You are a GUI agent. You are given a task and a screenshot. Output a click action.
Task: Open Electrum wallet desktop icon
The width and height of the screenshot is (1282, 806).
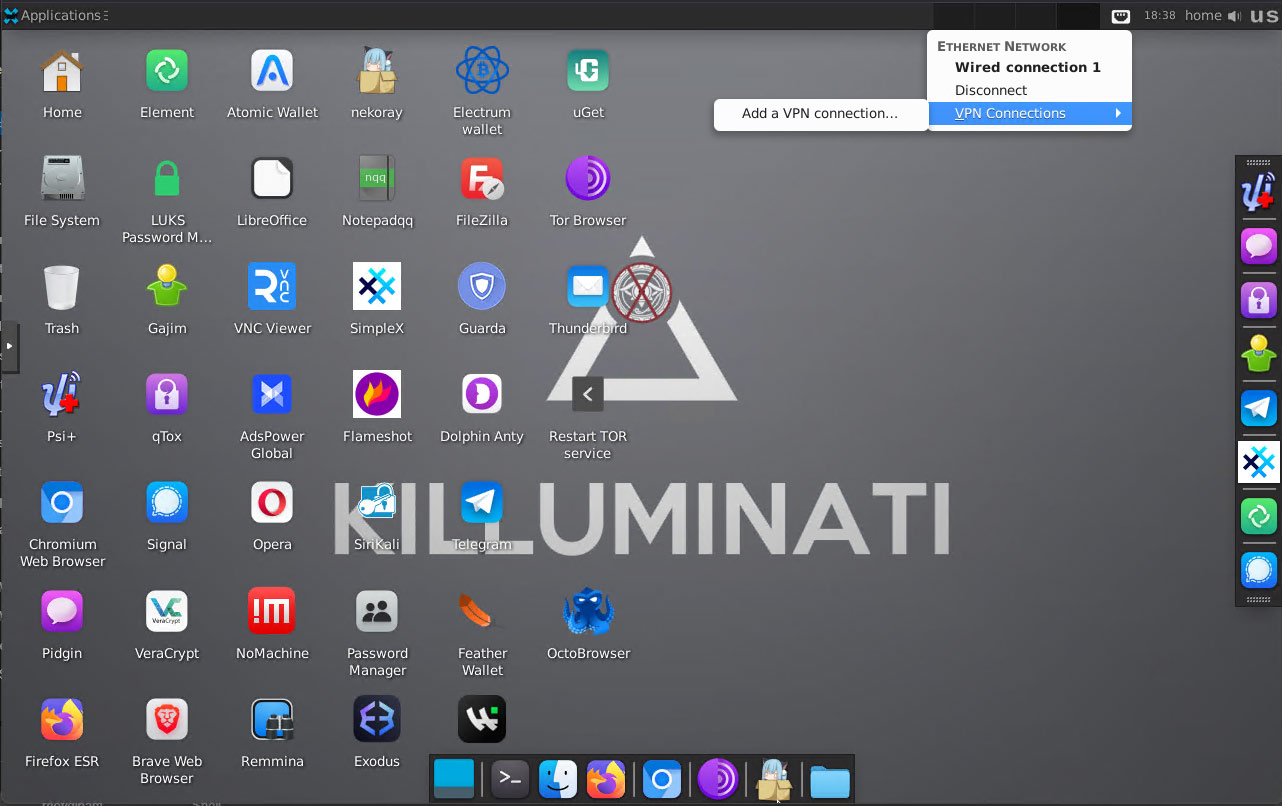[x=482, y=71]
